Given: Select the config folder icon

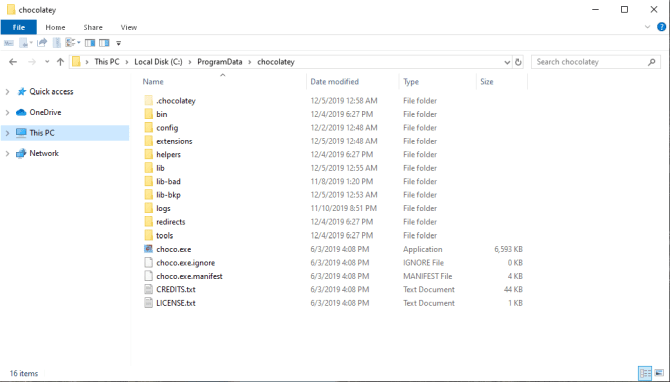Looking at the screenshot, I should click(x=148, y=127).
